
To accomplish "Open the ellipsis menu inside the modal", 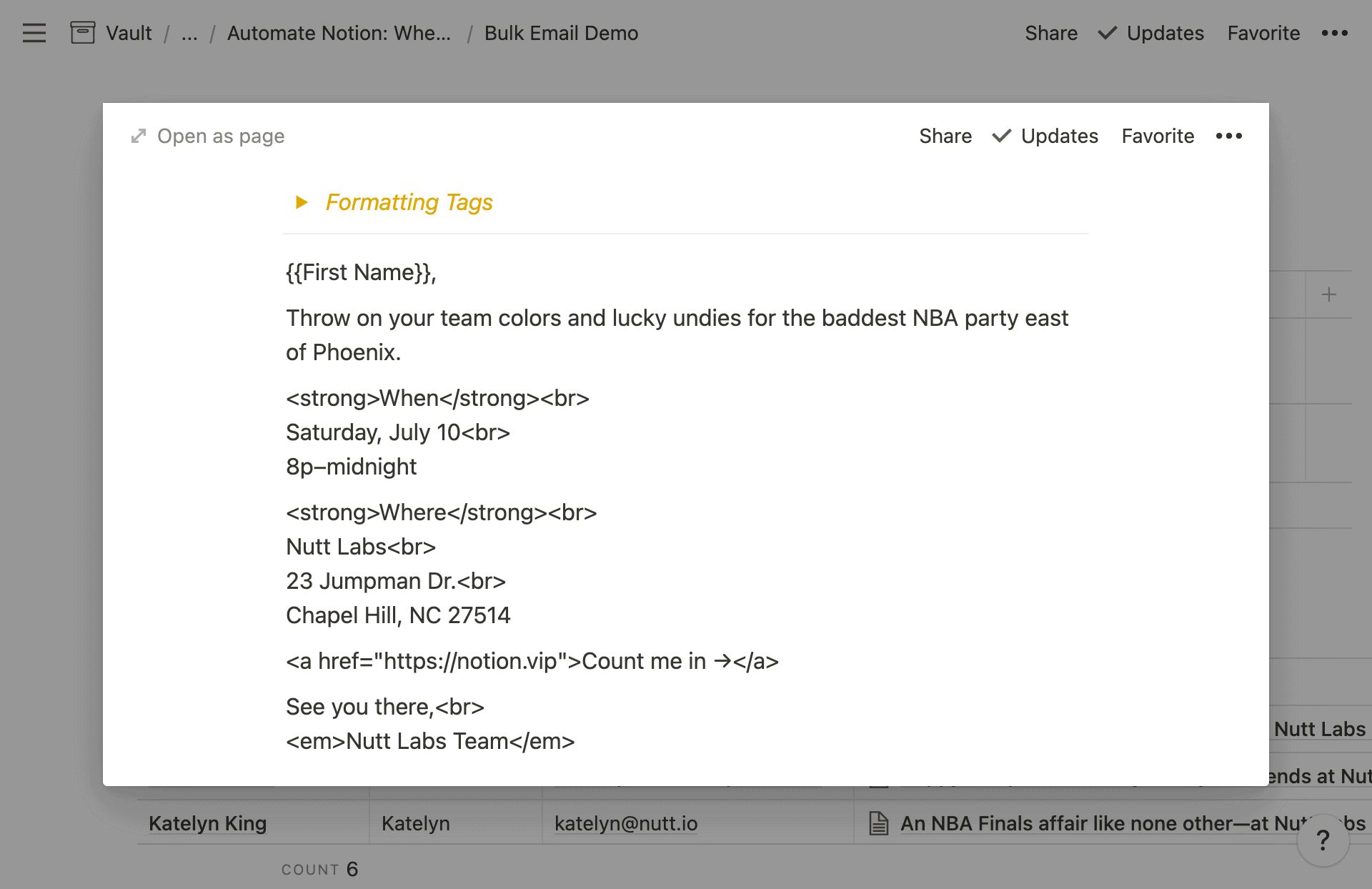I will (x=1228, y=136).
